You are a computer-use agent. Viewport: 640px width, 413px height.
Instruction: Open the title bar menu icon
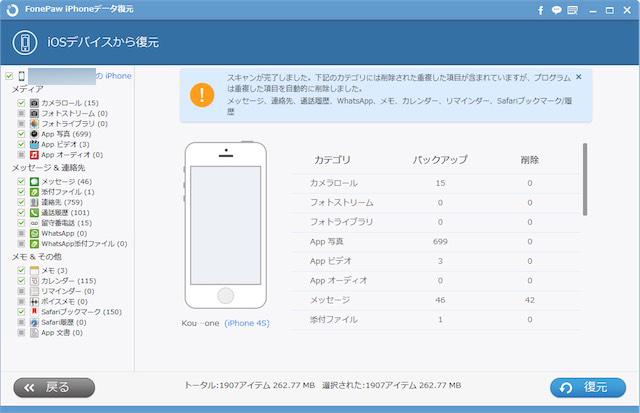(573, 10)
